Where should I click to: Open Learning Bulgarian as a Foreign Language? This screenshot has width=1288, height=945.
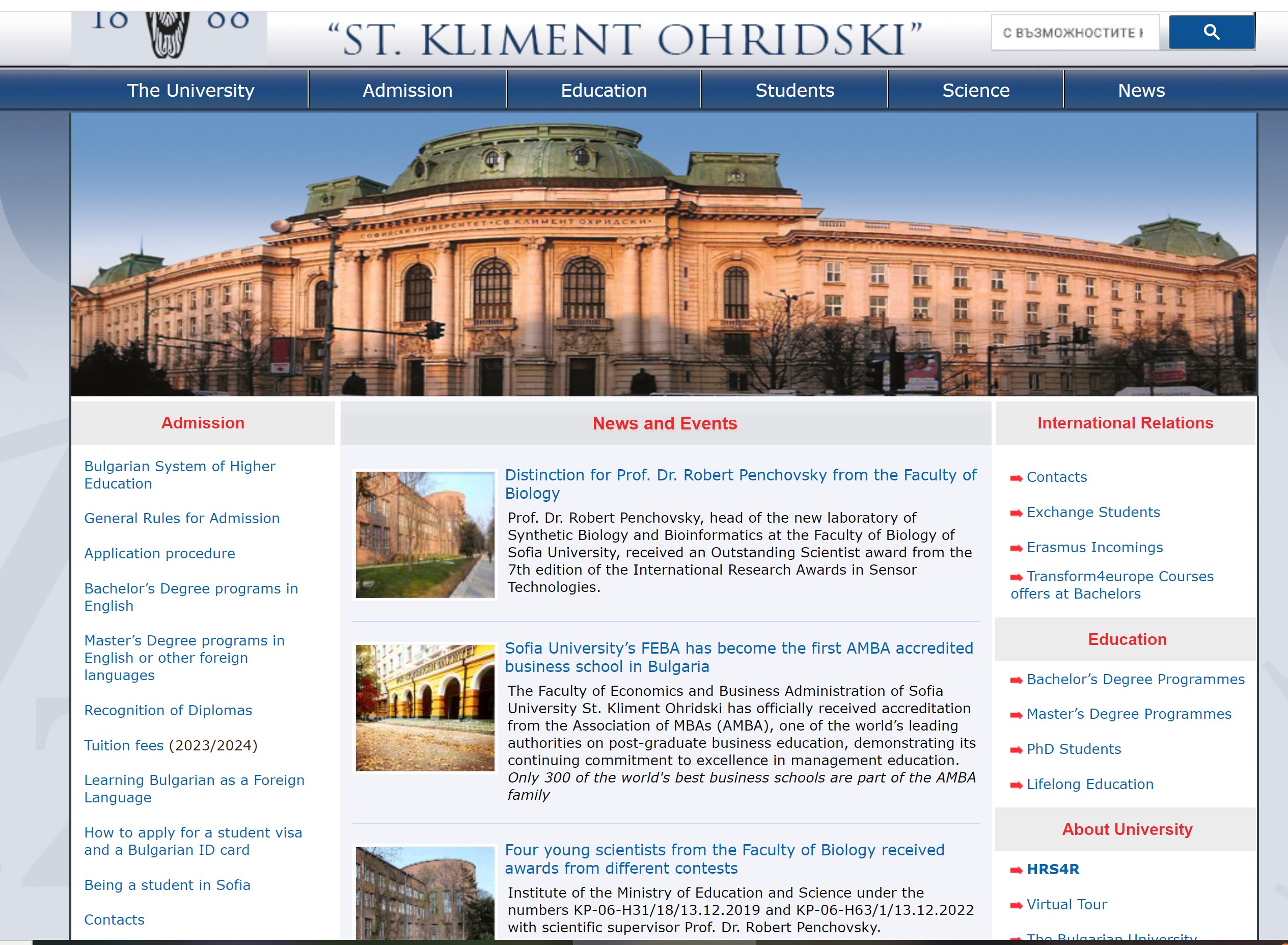pyautogui.click(x=195, y=789)
